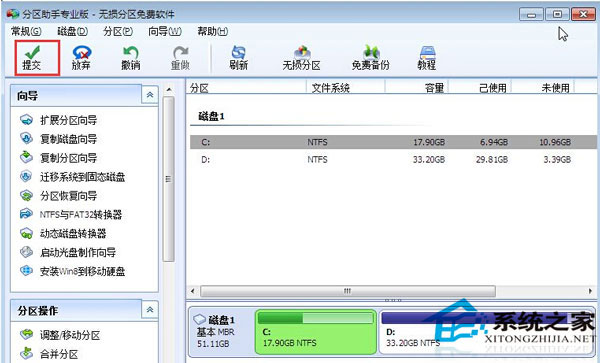This screenshot has height=363, width=600.
Task: Click the 无损分区 toolbar icon
Action: pos(302,52)
